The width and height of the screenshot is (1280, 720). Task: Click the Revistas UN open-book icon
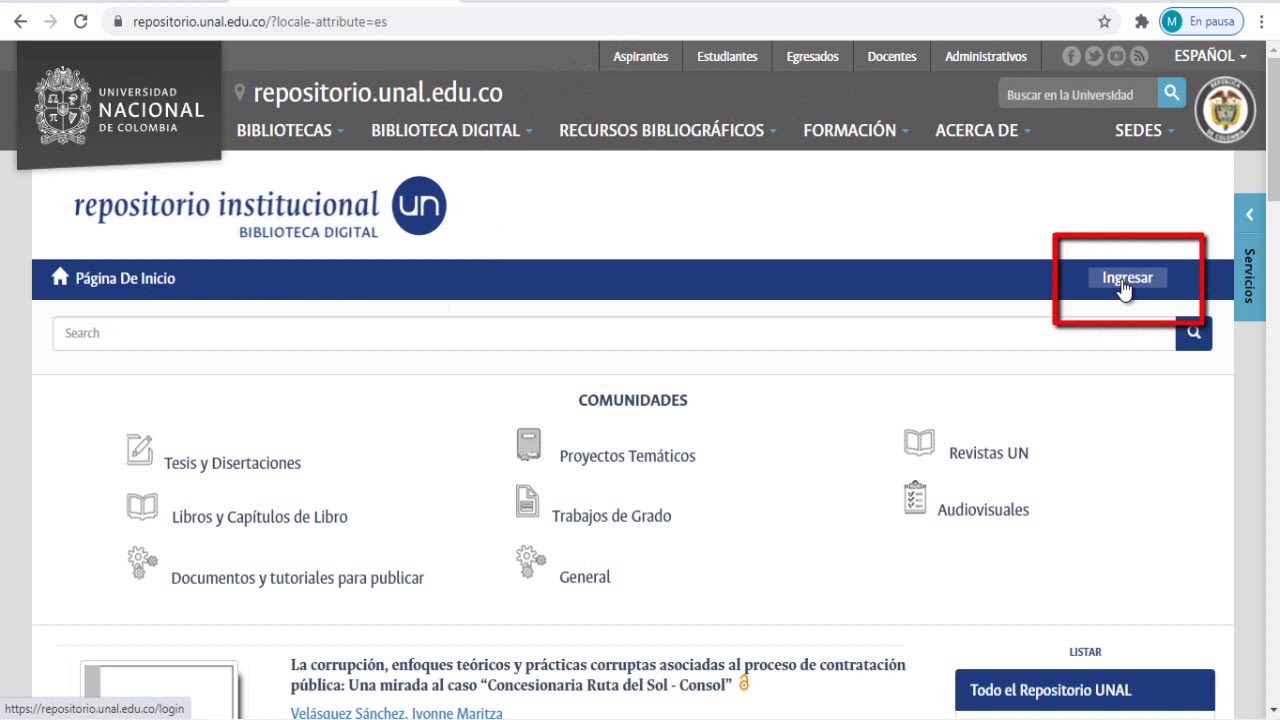[x=919, y=443]
